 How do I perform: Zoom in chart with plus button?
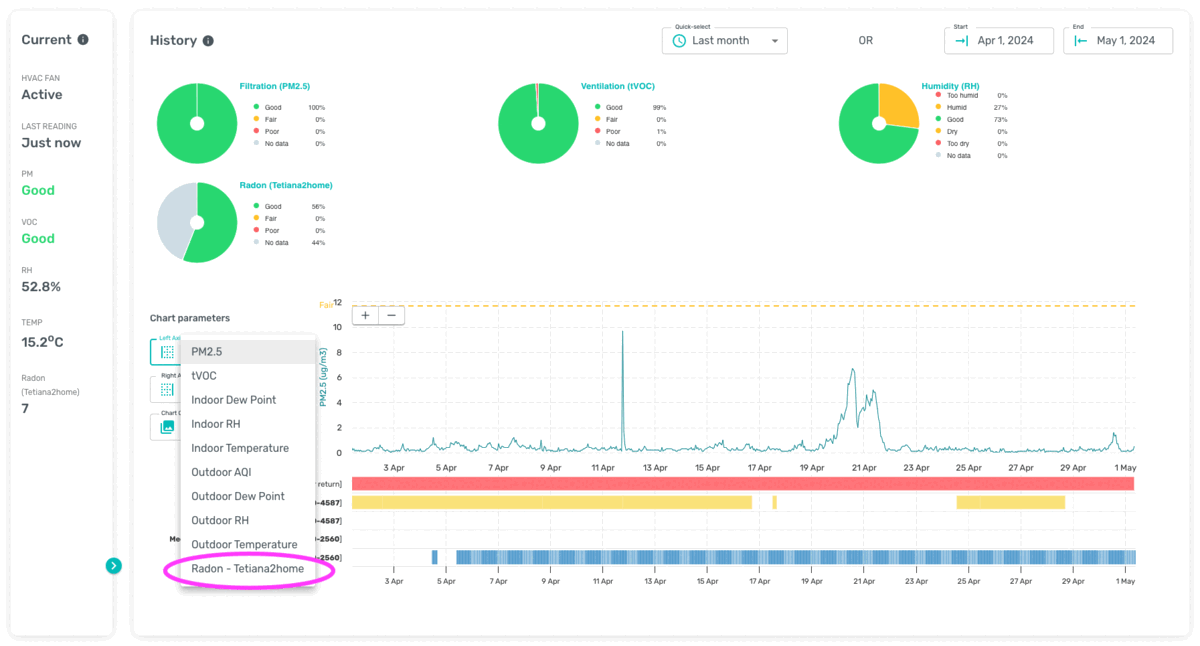(366, 315)
